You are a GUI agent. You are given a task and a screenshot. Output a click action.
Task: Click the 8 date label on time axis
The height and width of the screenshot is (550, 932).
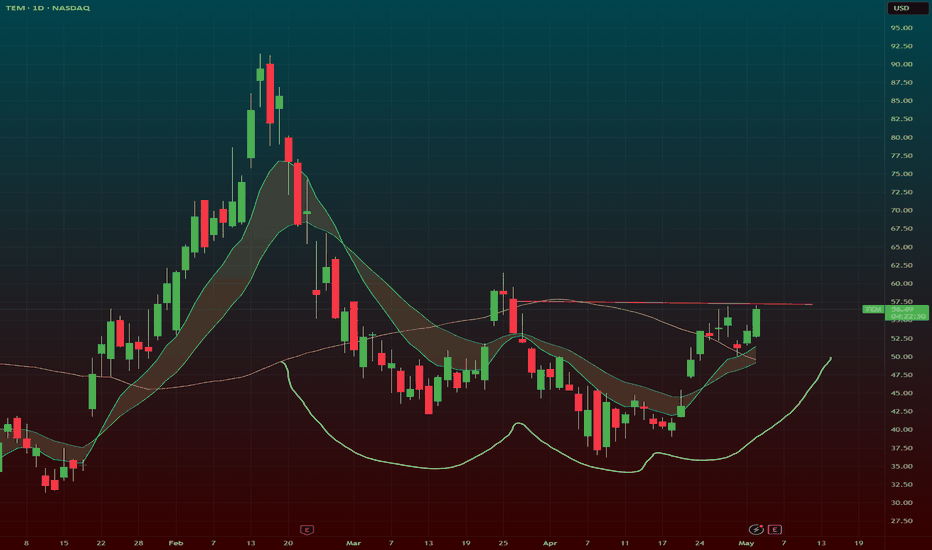point(26,543)
